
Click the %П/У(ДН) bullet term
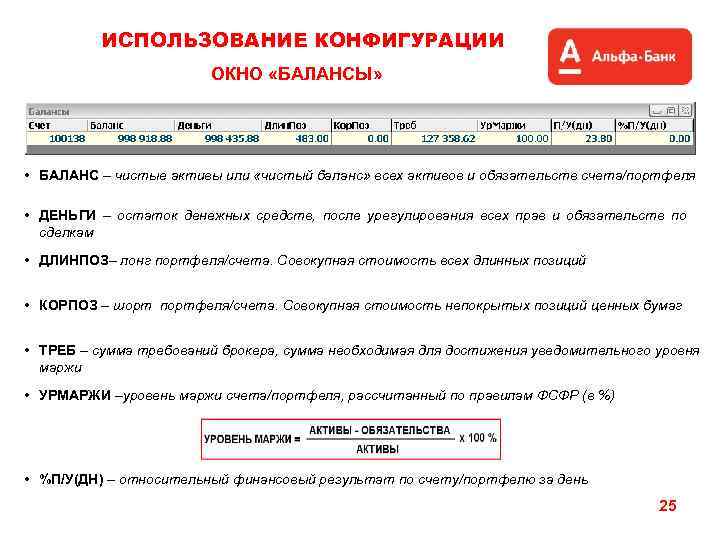point(71,480)
